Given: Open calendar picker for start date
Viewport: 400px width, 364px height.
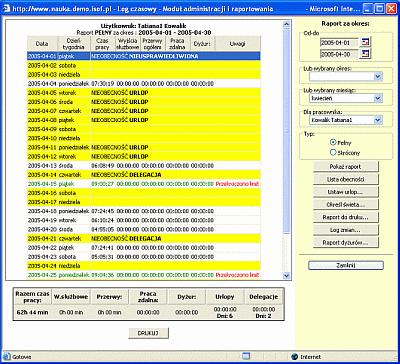Looking at the screenshot, I should click(366, 42).
